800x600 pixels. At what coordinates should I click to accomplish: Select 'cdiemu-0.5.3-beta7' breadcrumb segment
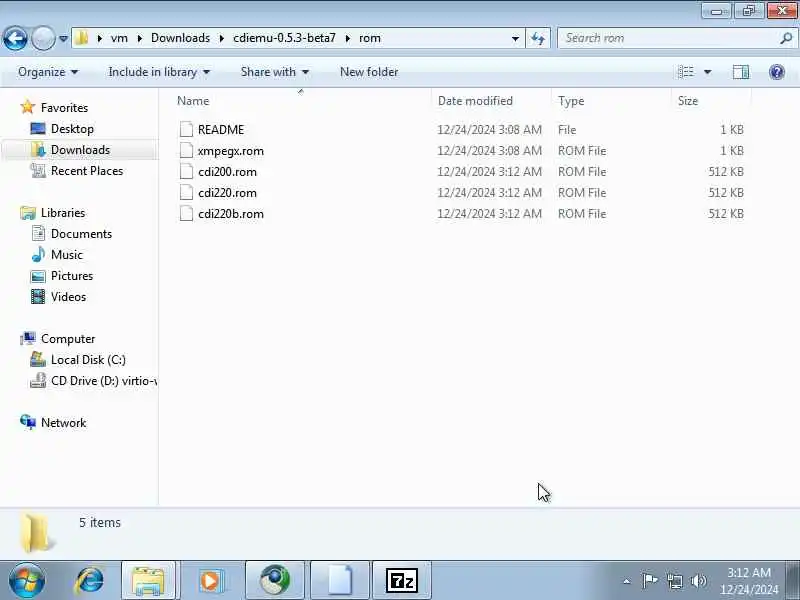284,38
